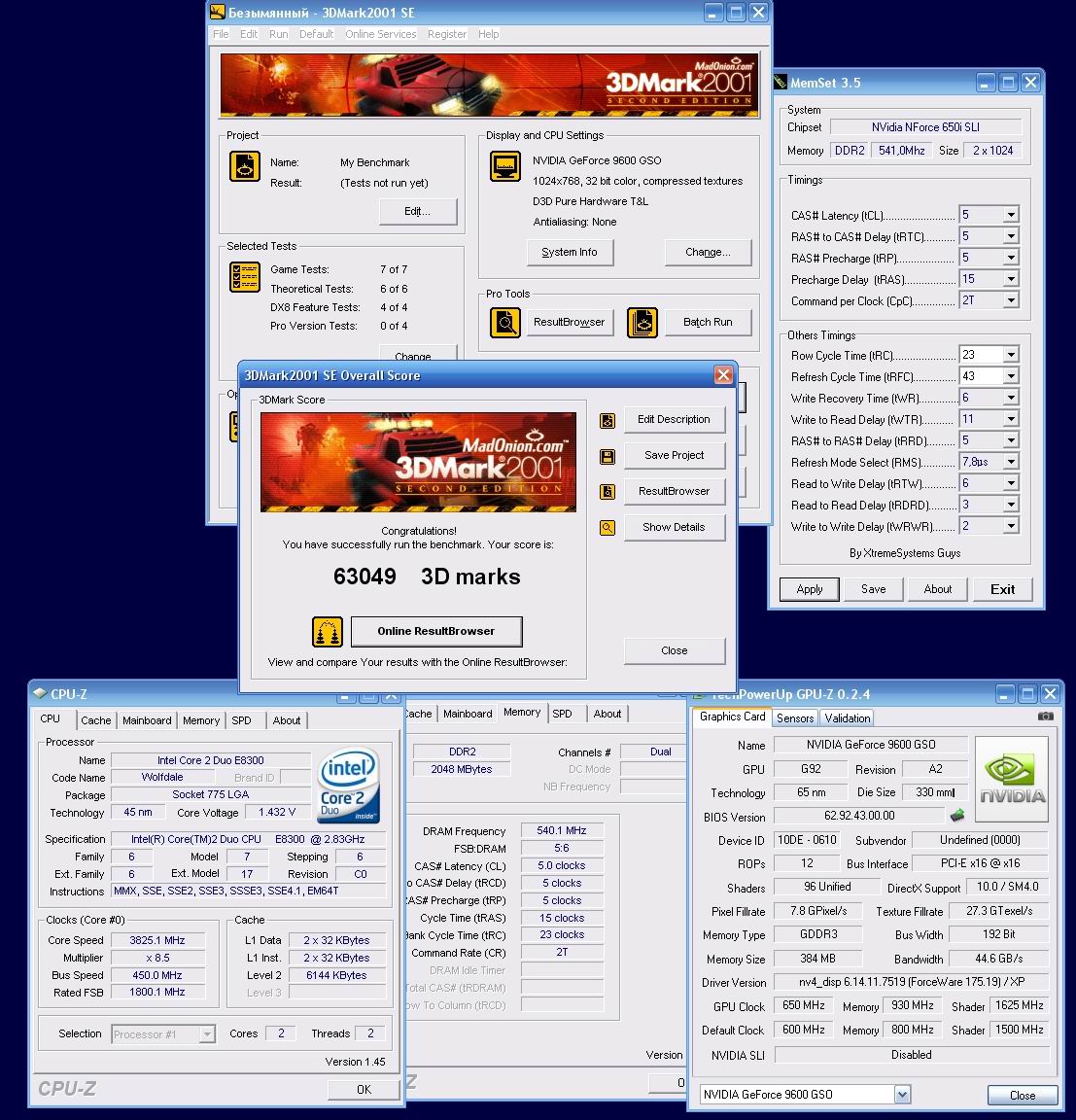Click the Exit button in MemSet
The height and width of the screenshot is (1120, 1076).
tap(1002, 589)
